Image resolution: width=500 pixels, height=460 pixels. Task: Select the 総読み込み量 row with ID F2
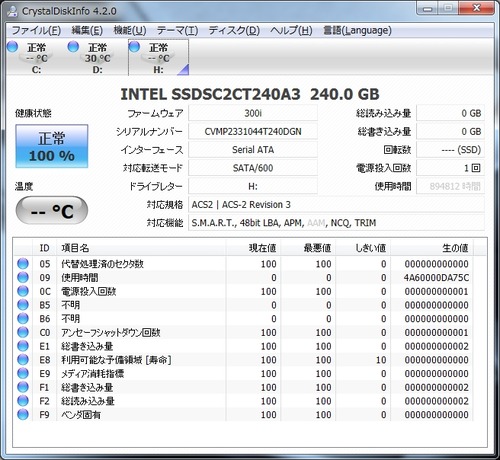(x=243, y=401)
